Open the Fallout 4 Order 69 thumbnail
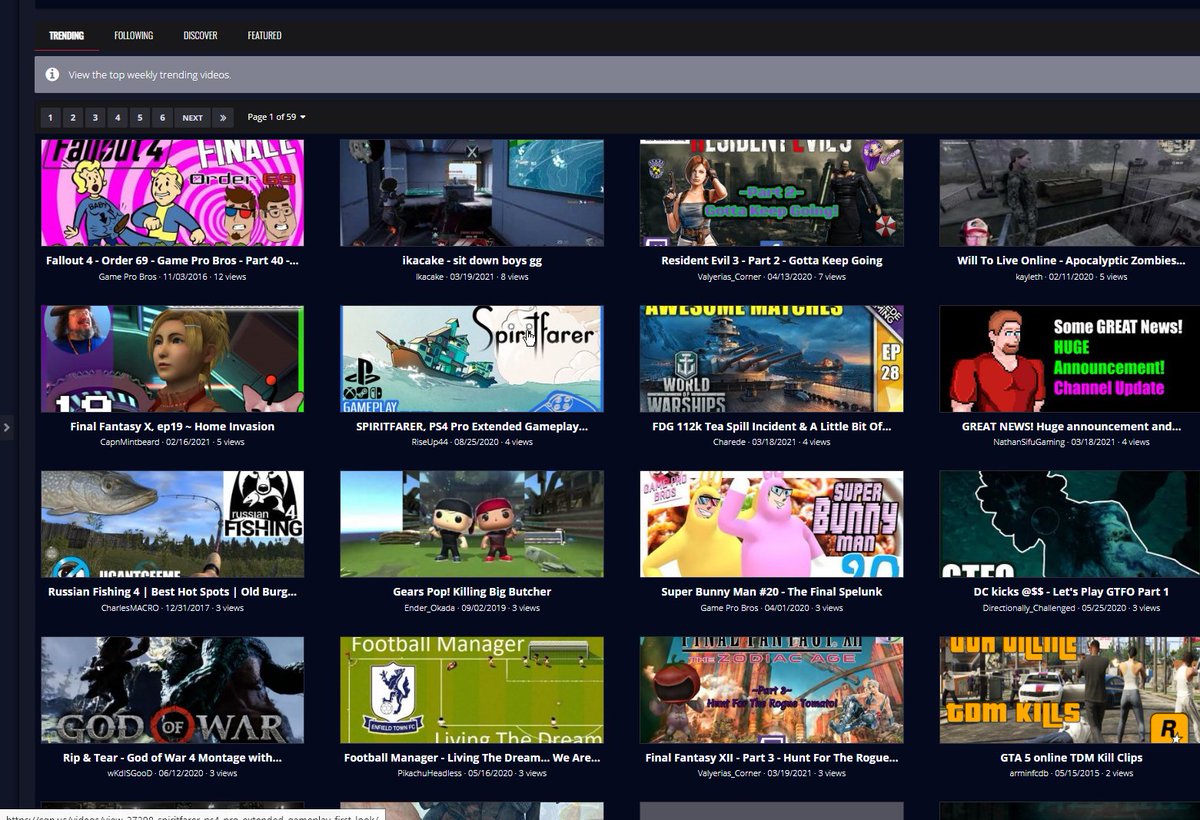1200x820 pixels. 172,193
